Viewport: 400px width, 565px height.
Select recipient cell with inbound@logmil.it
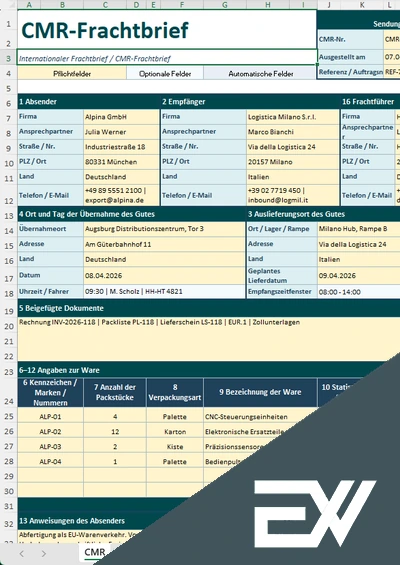coord(293,195)
